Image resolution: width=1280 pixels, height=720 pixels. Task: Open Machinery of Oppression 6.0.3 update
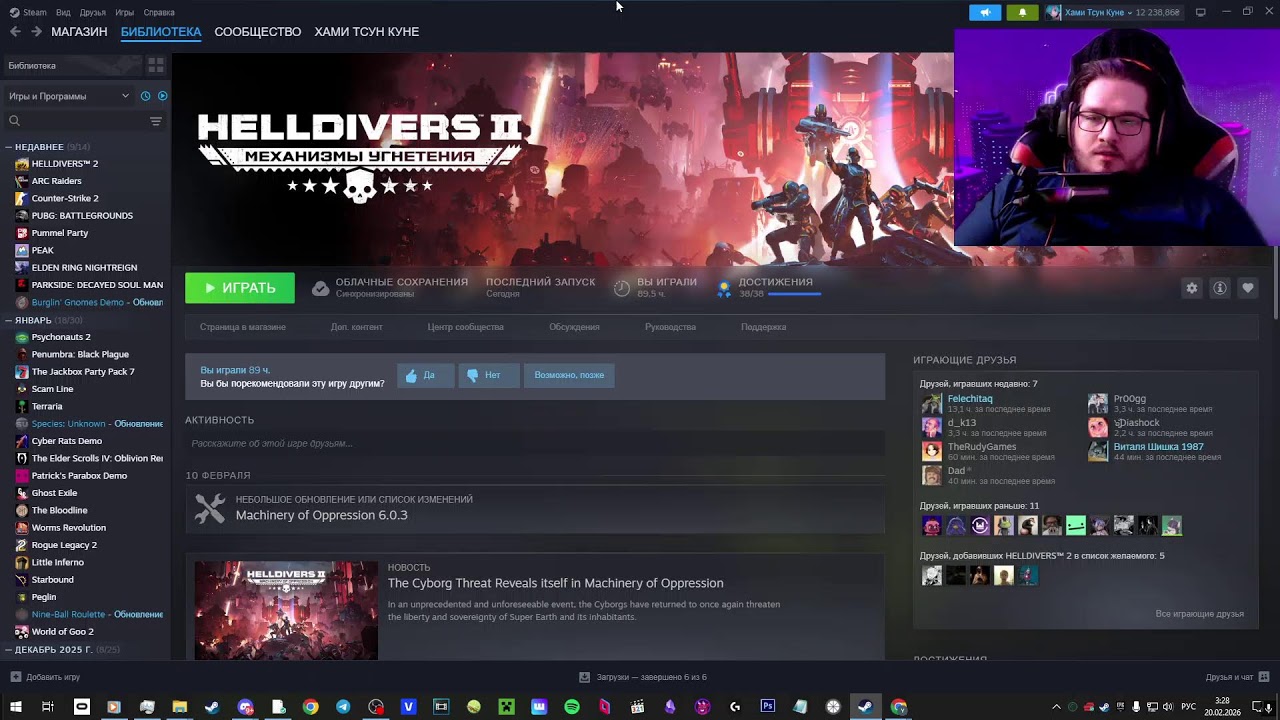321,515
